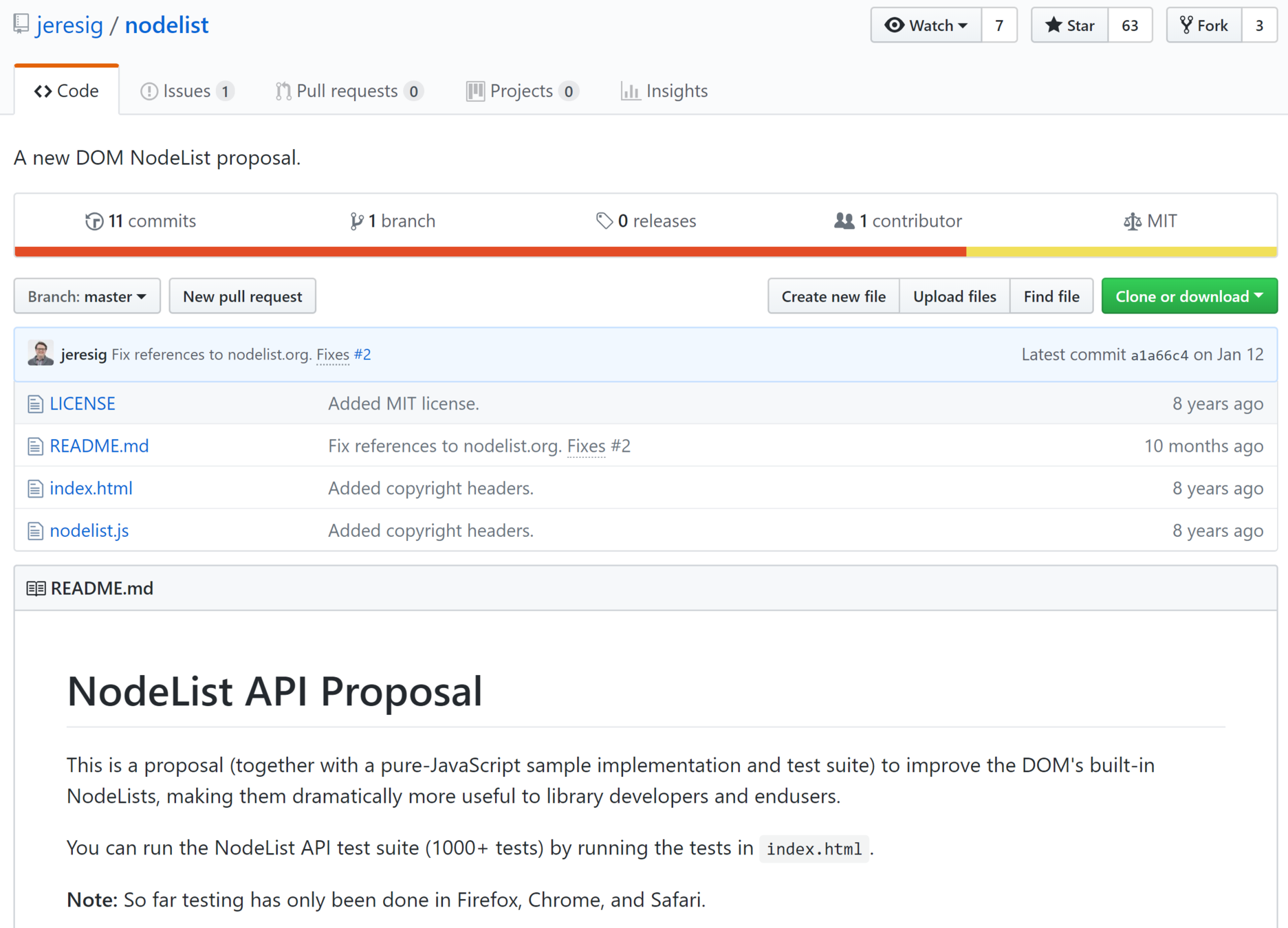The height and width of the screenshot is (928, 1288).
Task: View the 11 commits link
Action: click(x=141, y=221)
